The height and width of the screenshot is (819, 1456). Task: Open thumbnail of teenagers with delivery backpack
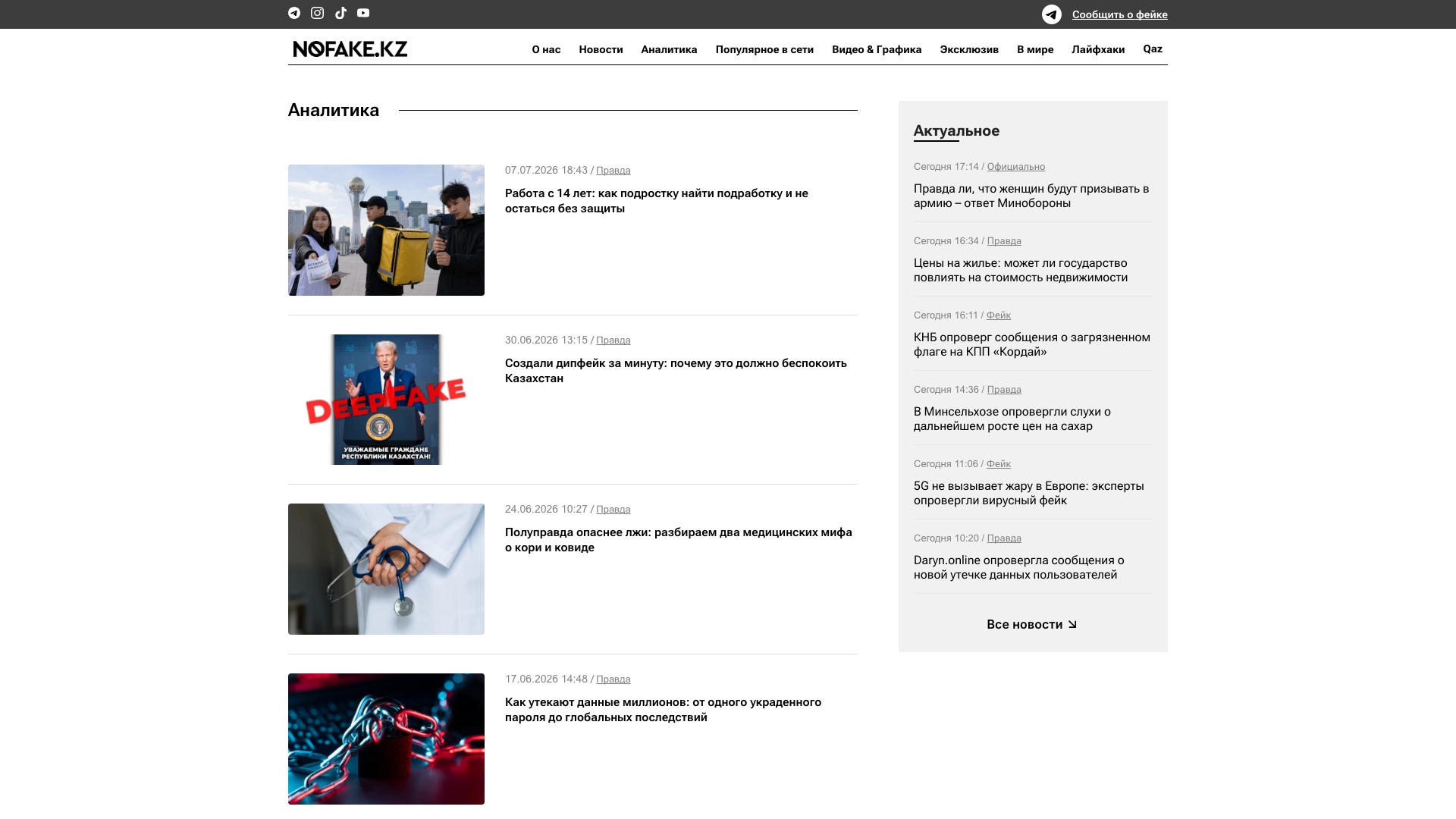[x=386, y=230]
